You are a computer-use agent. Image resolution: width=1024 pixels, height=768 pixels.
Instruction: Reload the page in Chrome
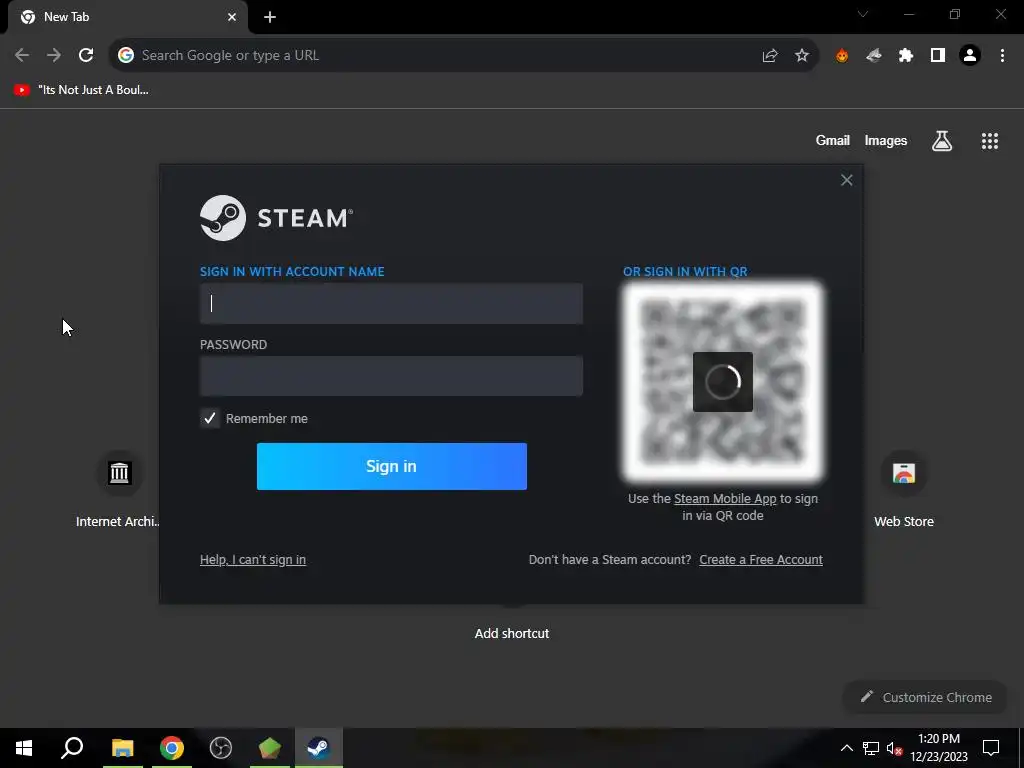click(86, 55)
